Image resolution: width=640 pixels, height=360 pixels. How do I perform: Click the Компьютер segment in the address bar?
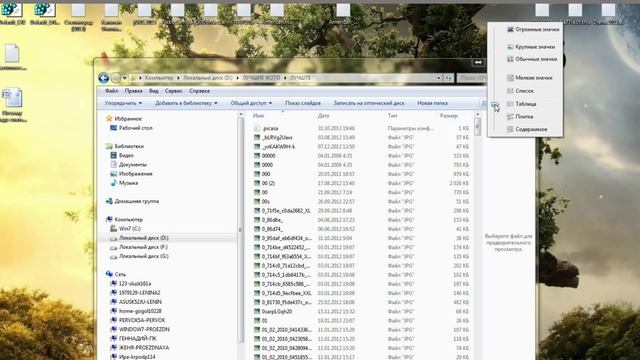coord(159,78)
